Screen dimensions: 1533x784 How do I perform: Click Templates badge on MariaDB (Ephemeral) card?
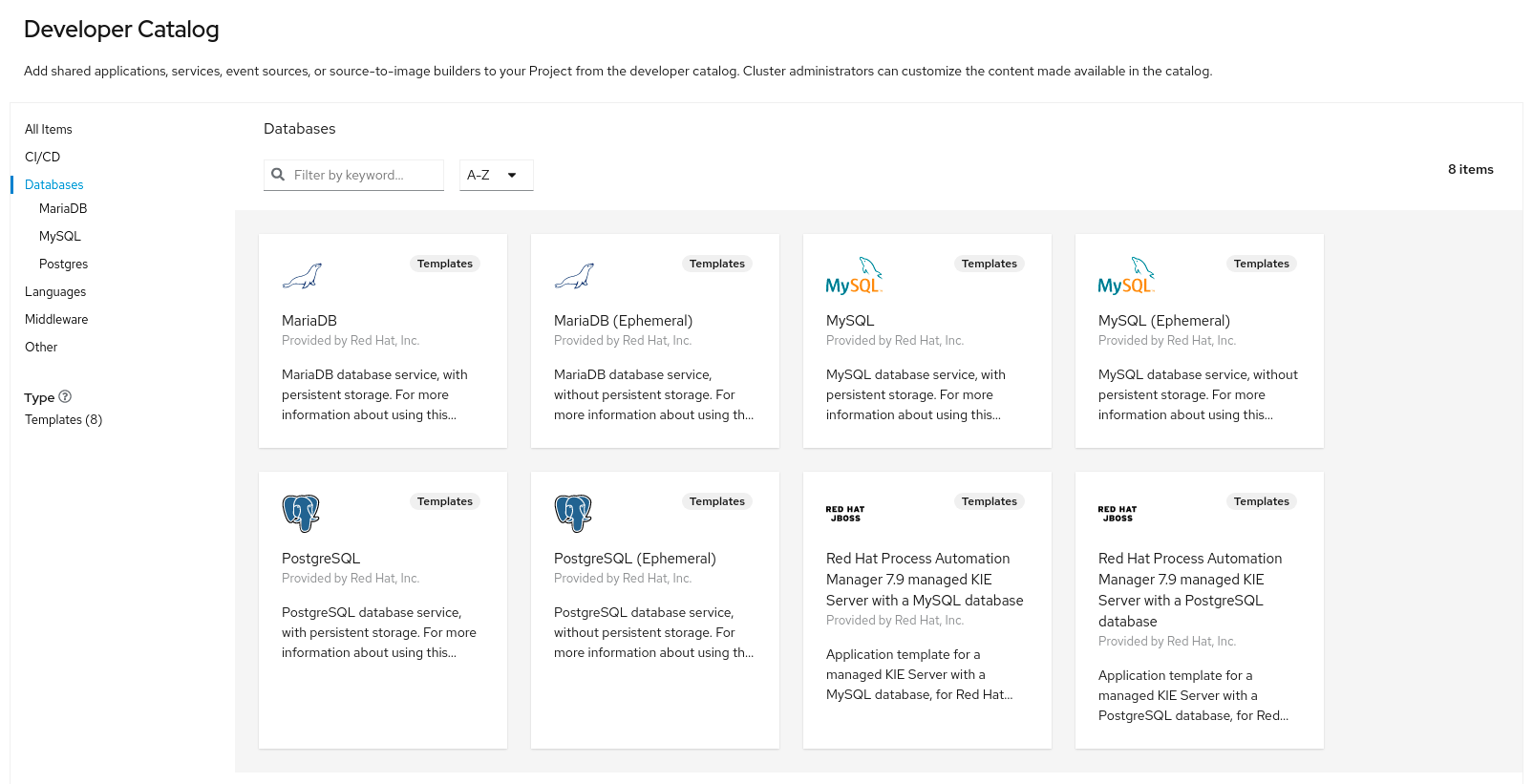(x=717, y=264)
